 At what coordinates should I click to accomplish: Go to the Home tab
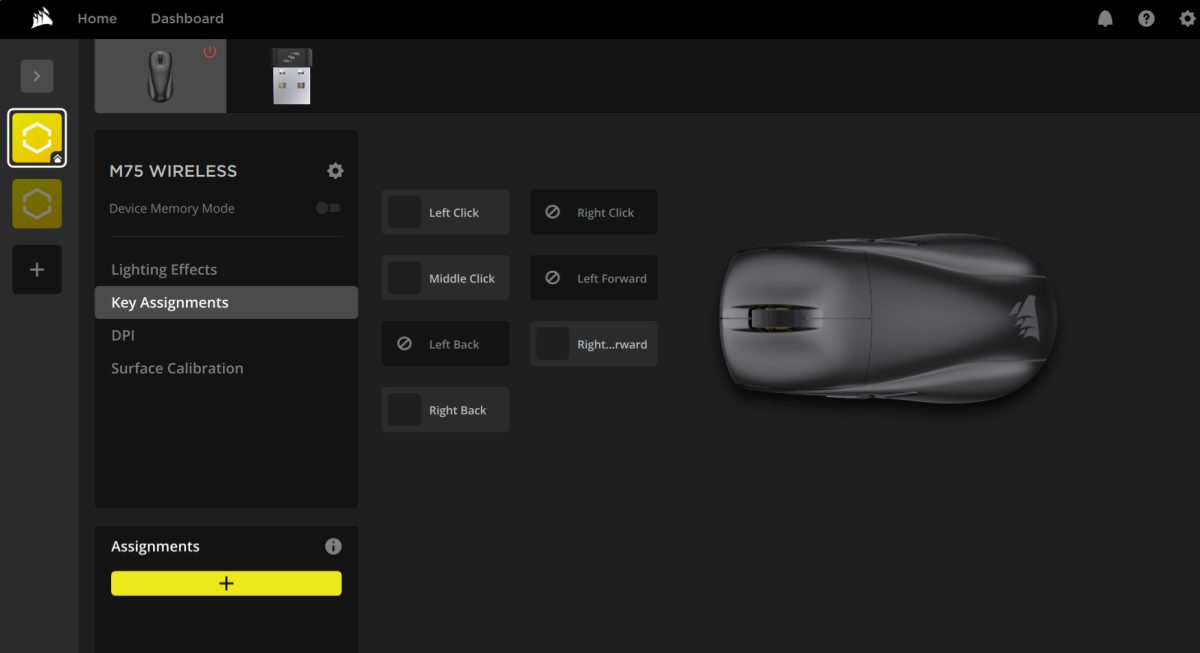point(97,19)
